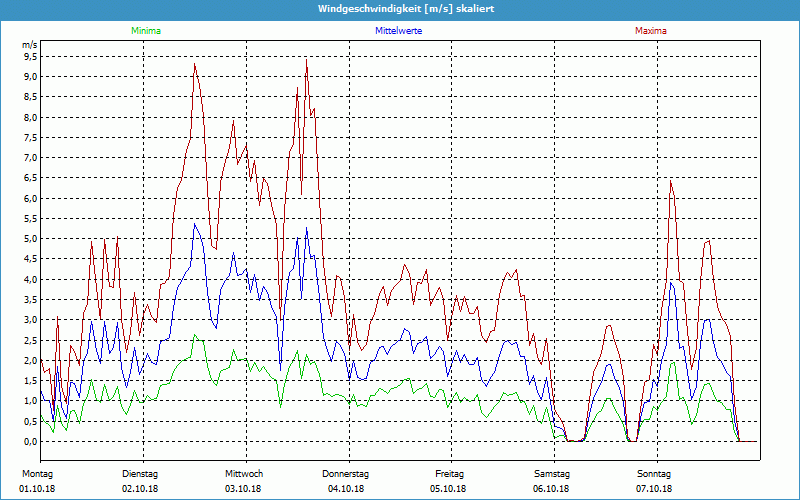Click the m/s unit label above the axis
Viewport: 800px width, 500px height.
(x=30, y=45)
